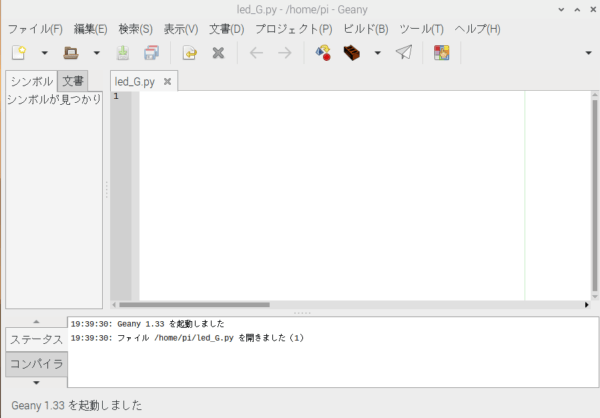Close current file with X toolbar icon

tap(218, 53)
